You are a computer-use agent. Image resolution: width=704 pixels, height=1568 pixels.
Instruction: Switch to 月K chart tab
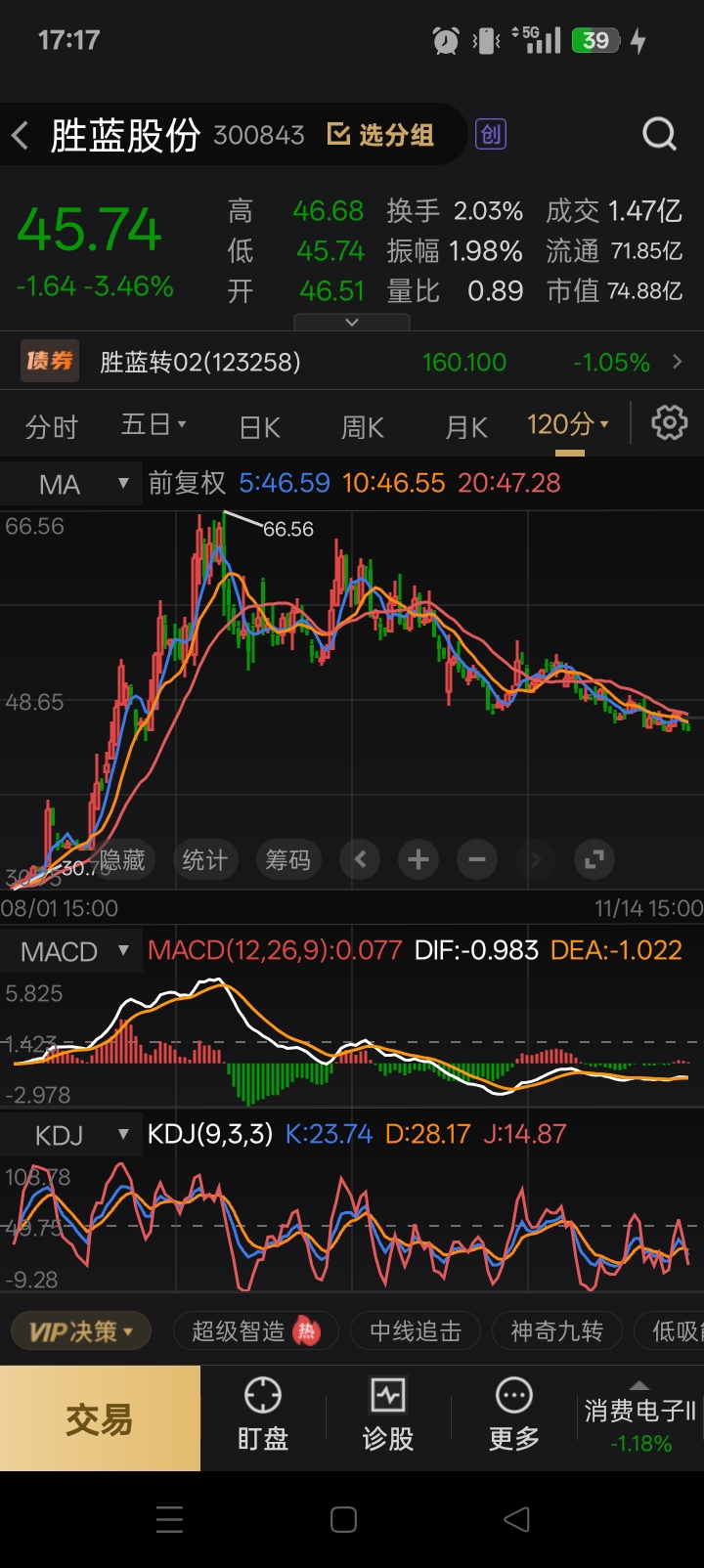[466, 427]
